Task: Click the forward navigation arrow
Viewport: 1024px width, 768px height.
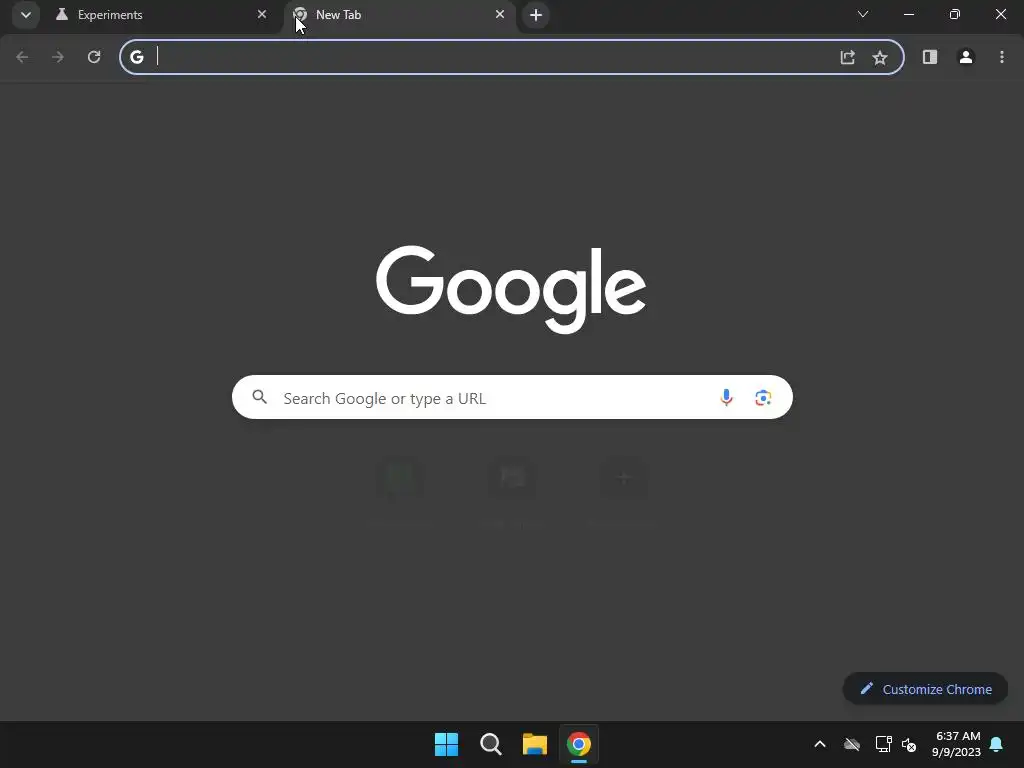Action: (x=58, y=57)
